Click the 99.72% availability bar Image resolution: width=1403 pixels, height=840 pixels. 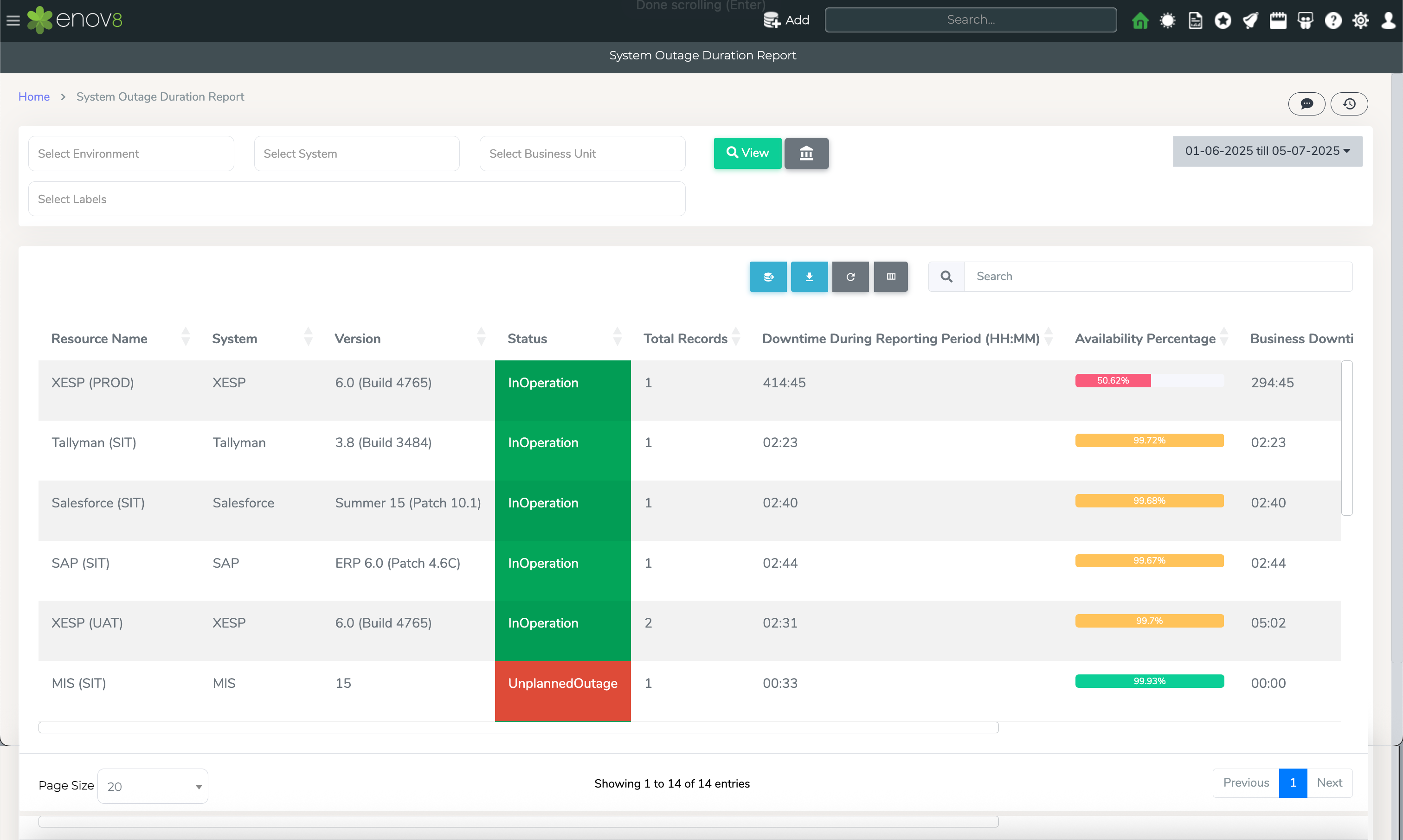[x=1149, y=440]
